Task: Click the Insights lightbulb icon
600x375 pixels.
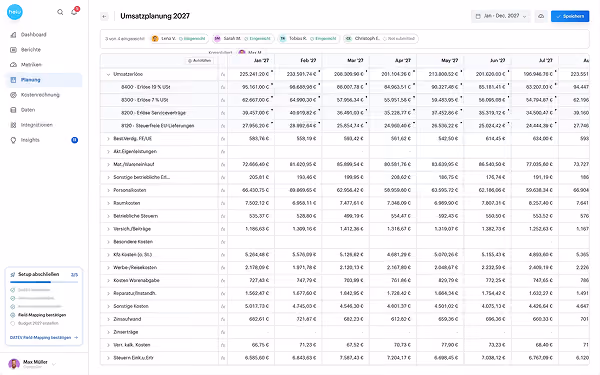Action: (x=13, y=140)
